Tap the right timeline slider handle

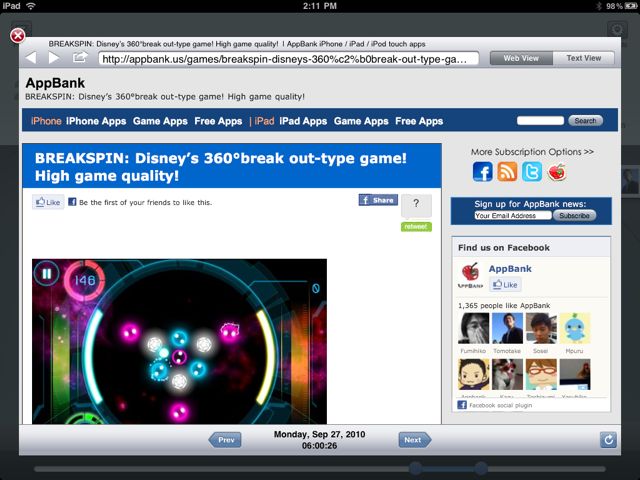[x=481, y=468]
